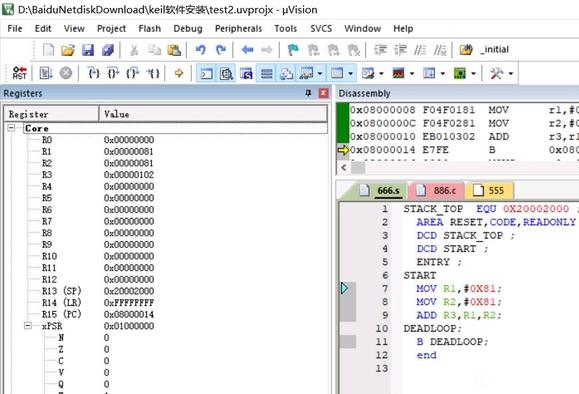
Task: Reset the CPU with RST button
Action: (20, 73)
